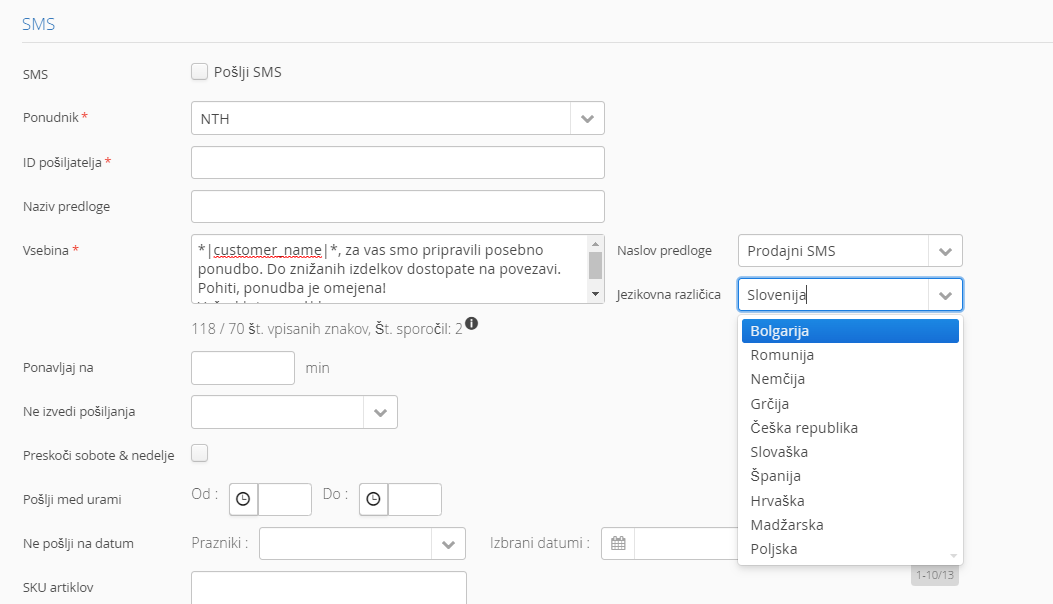Screen dimensions: 1053x604
Task: Open the Do time clock icon
Action: point(373,500)
